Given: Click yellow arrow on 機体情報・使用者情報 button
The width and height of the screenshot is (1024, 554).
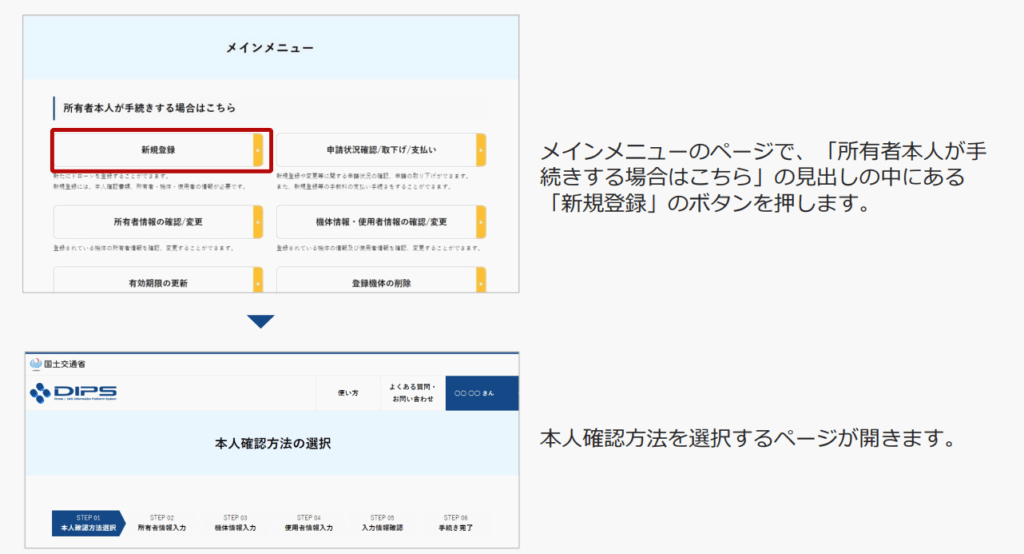Looking at the screenshot, I should coord(481,222).
